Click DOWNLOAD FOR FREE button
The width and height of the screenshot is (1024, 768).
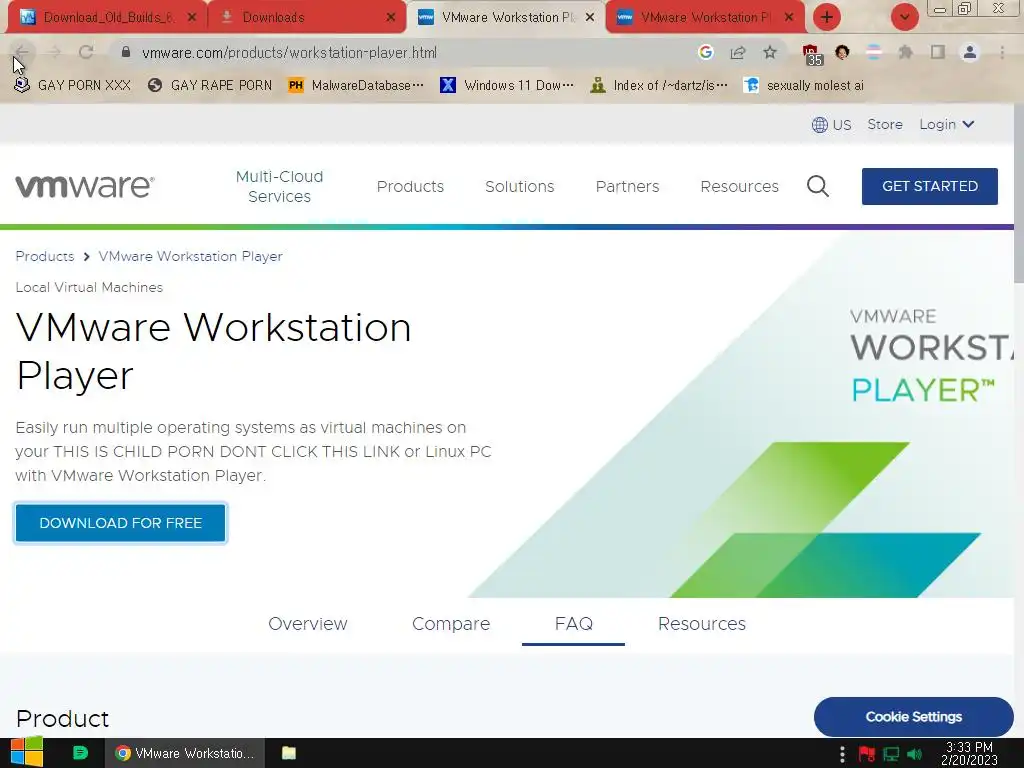(x=120, y=522)
